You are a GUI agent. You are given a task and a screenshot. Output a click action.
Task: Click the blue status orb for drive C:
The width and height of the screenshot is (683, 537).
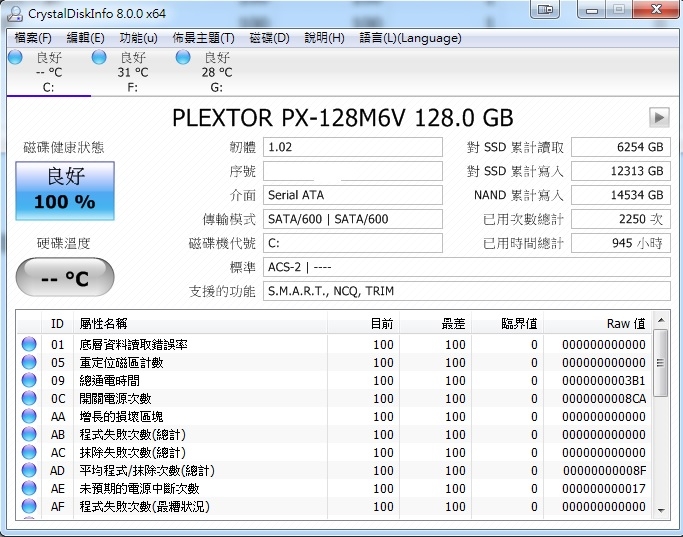coord(15,57)
